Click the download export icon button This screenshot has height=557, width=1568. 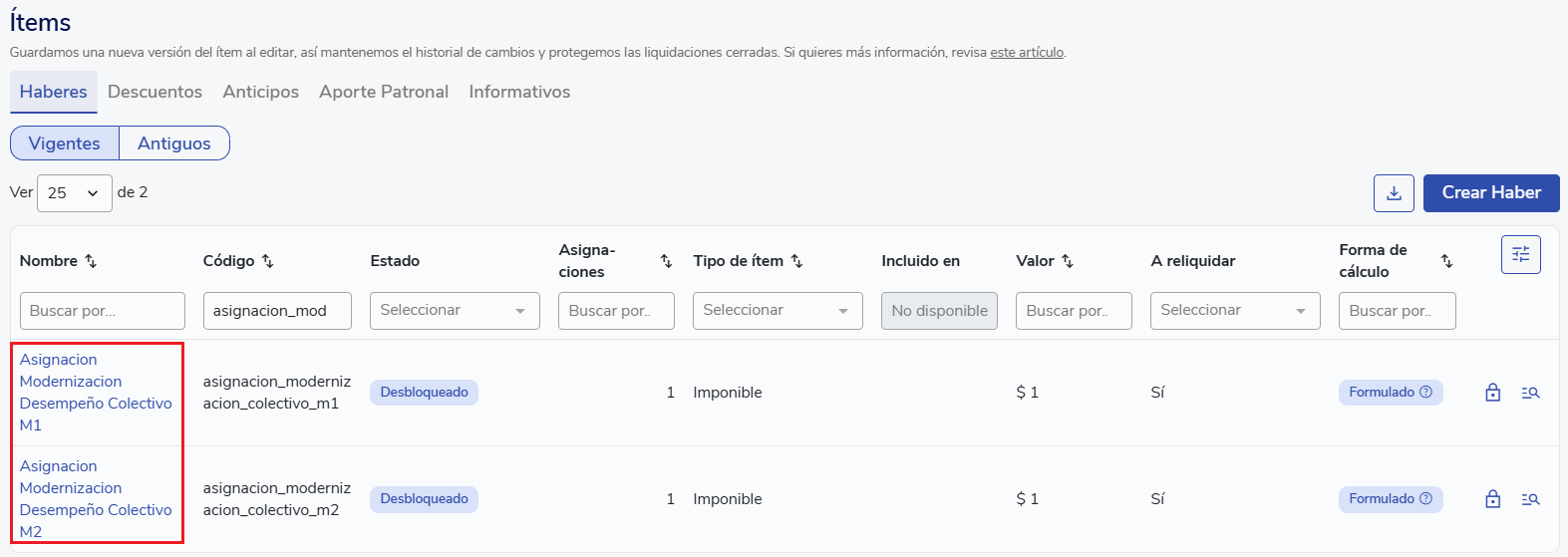click(x=1394, y=193)
